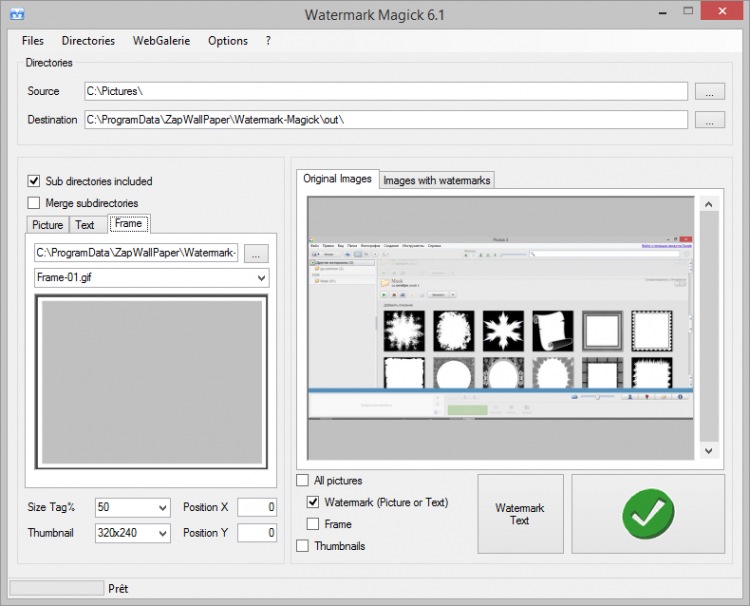Viewport: 750px width, 606px height.
Task: Browse for Source directory with ellipsis button
Action: coord(709,92)
